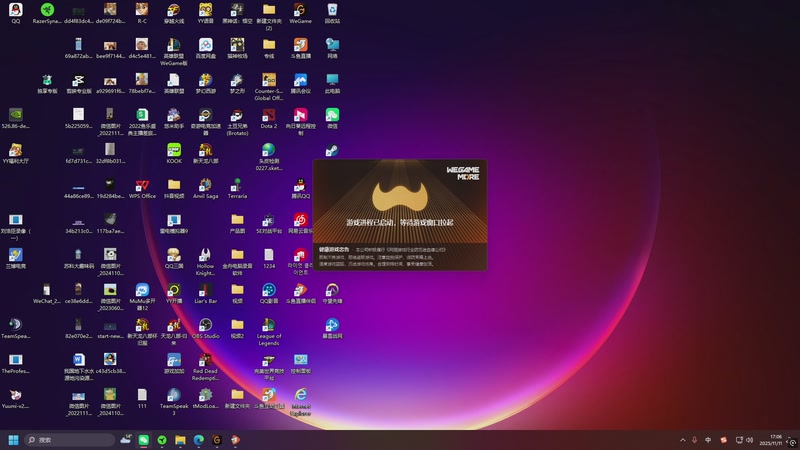This screenshot has height=450, width=800.
Task: Open WeGame from the taskbar
Action: click(x=217, y=440)
